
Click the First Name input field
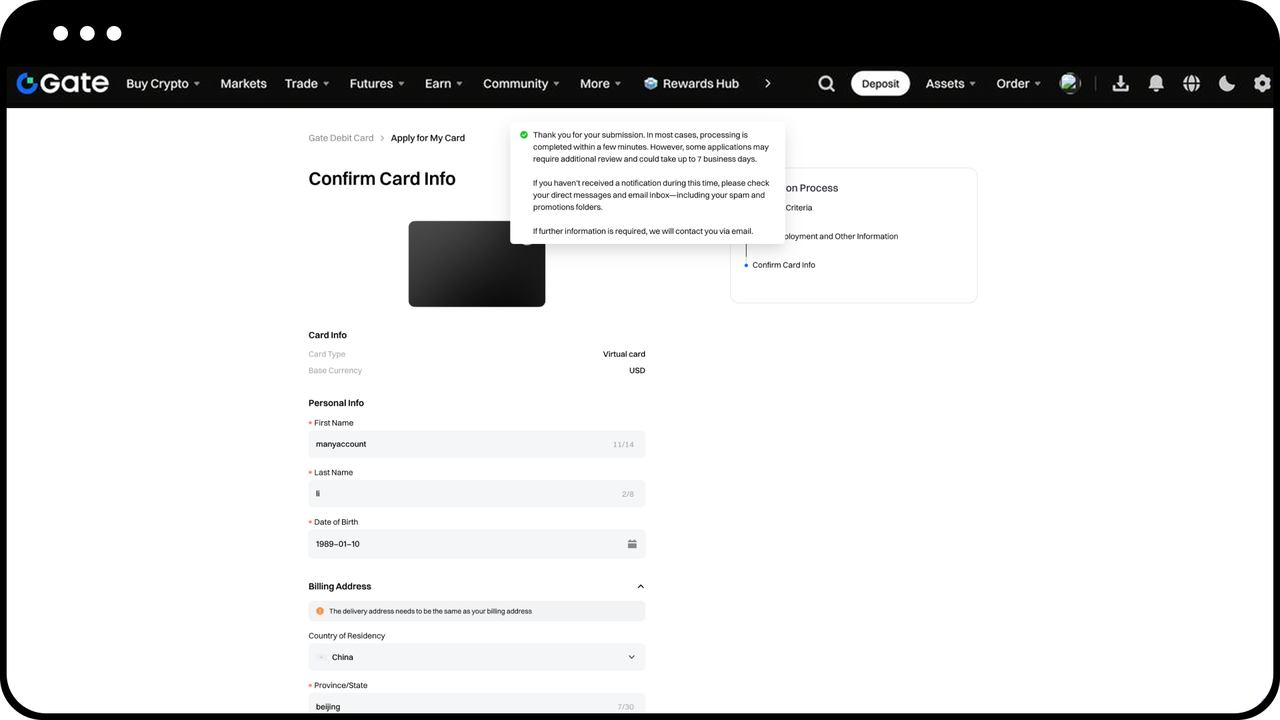tap(477, 444)
